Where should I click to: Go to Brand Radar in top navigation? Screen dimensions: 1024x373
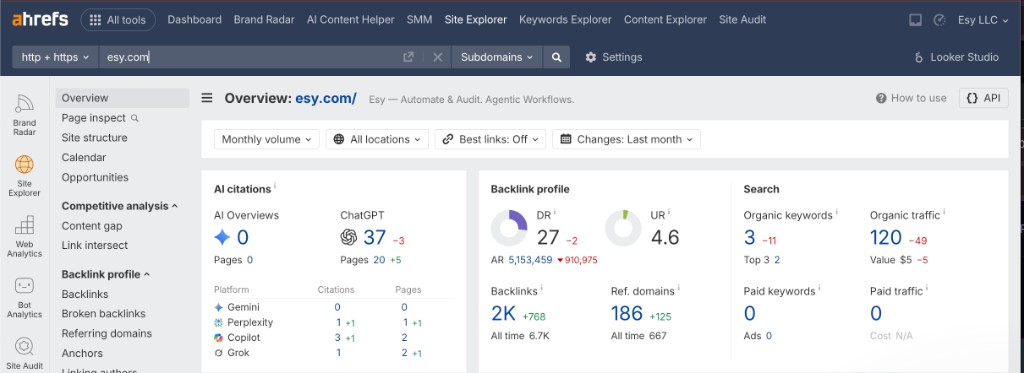point(264,20)
